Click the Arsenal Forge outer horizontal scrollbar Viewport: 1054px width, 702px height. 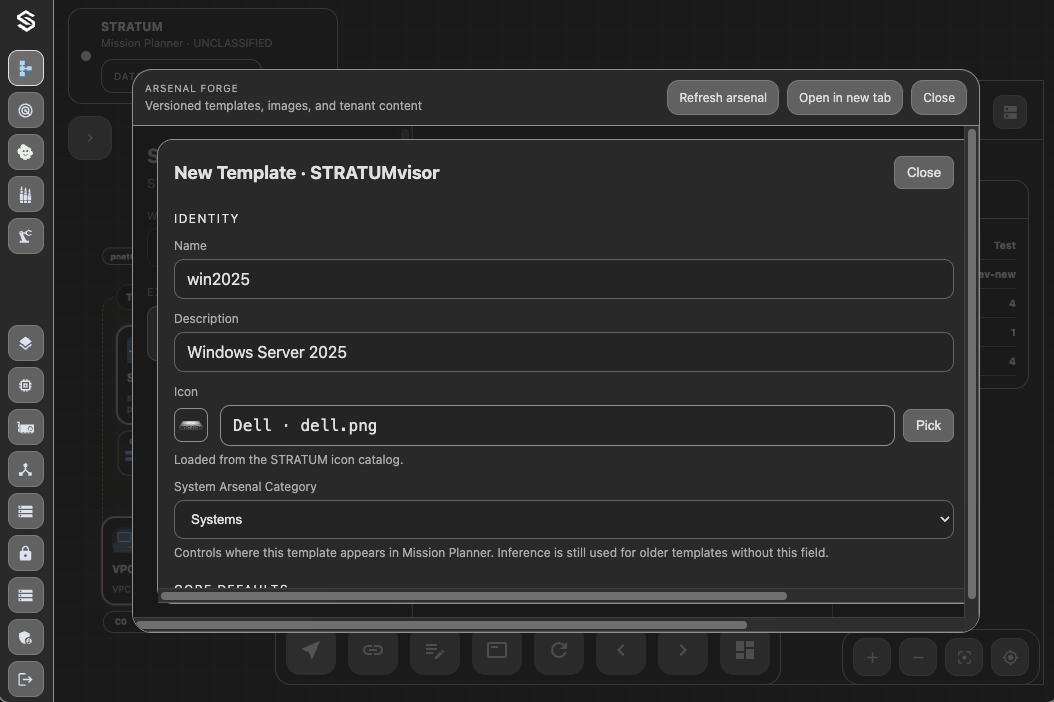441,625
